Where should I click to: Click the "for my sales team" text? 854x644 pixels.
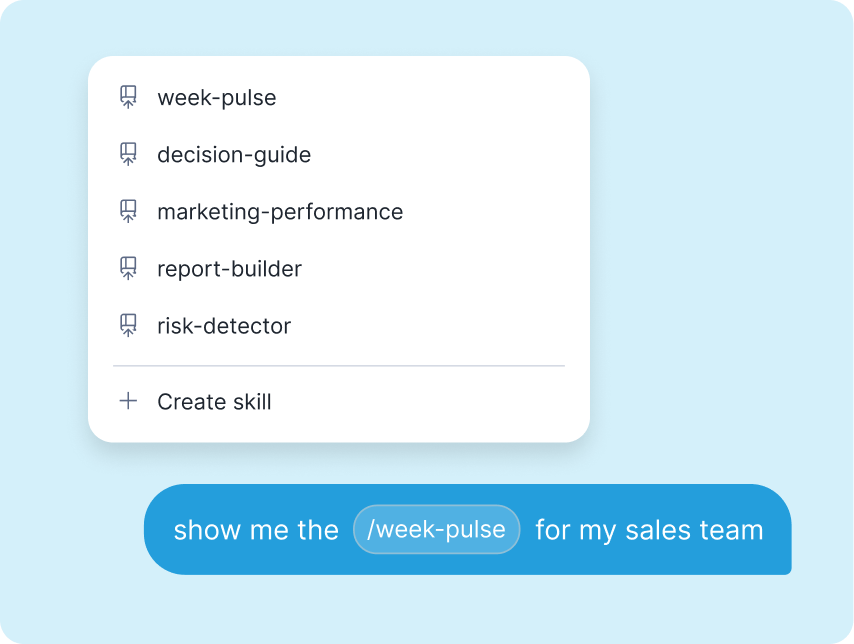[649, 530]
